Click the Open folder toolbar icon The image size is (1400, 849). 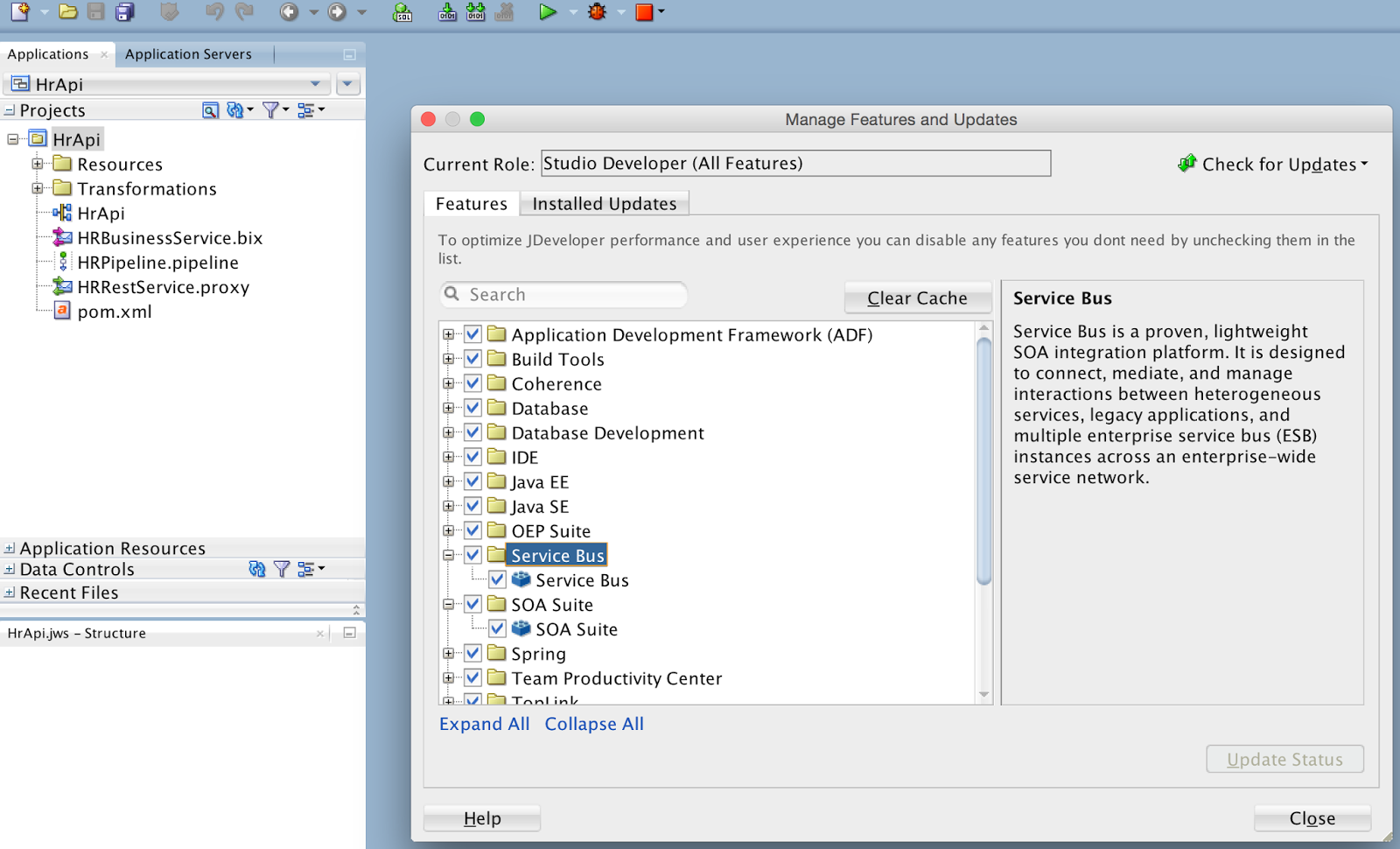(67, 11)
